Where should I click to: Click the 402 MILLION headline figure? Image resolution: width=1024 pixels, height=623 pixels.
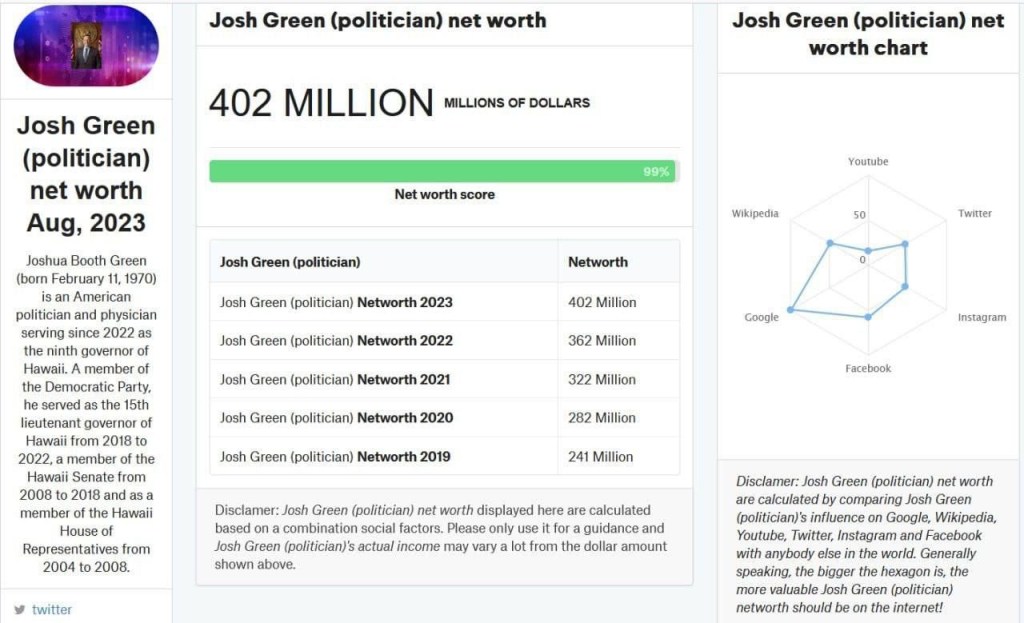tap(321, 103)
